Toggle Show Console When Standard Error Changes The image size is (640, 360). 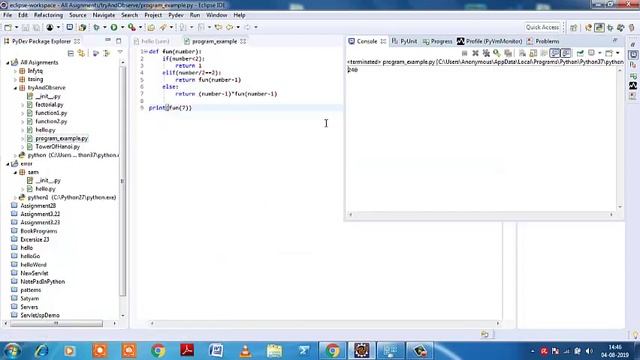566,53
